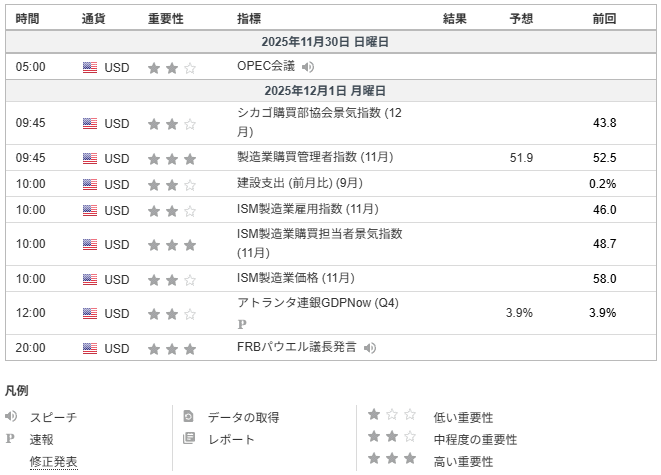The image size is (661, 475).
Task: Click the speaker icon beside FRBパウエル議長発言
Action: click(x=370, y=348)
